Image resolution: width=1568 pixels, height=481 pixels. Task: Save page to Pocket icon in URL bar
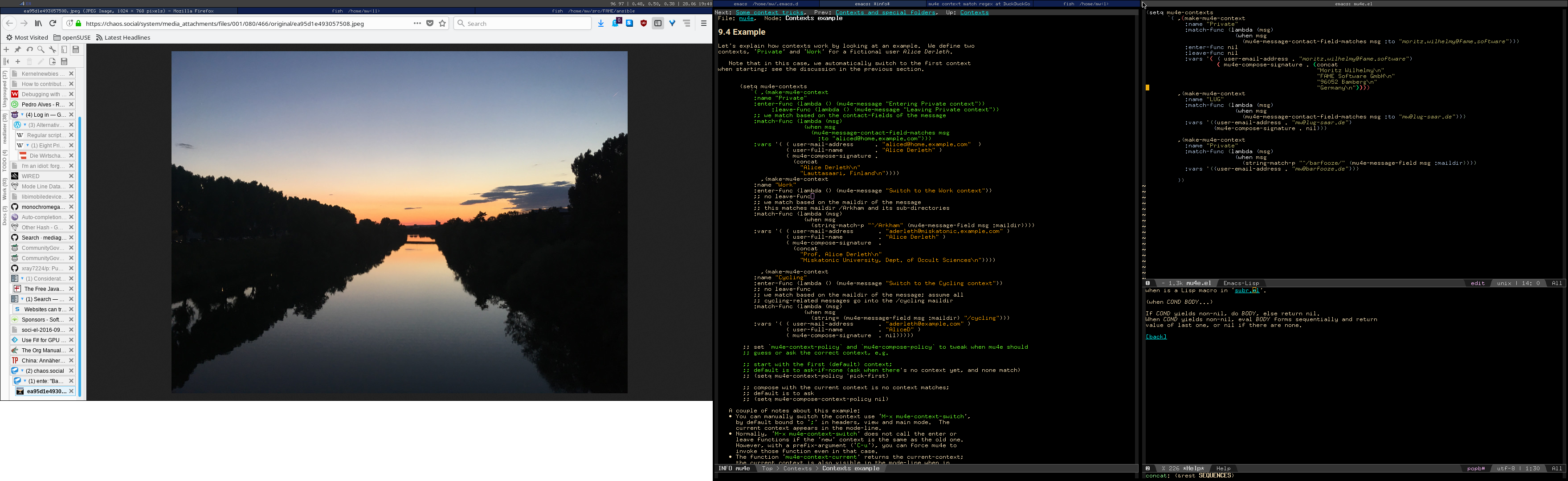click(x=430, y=23)
